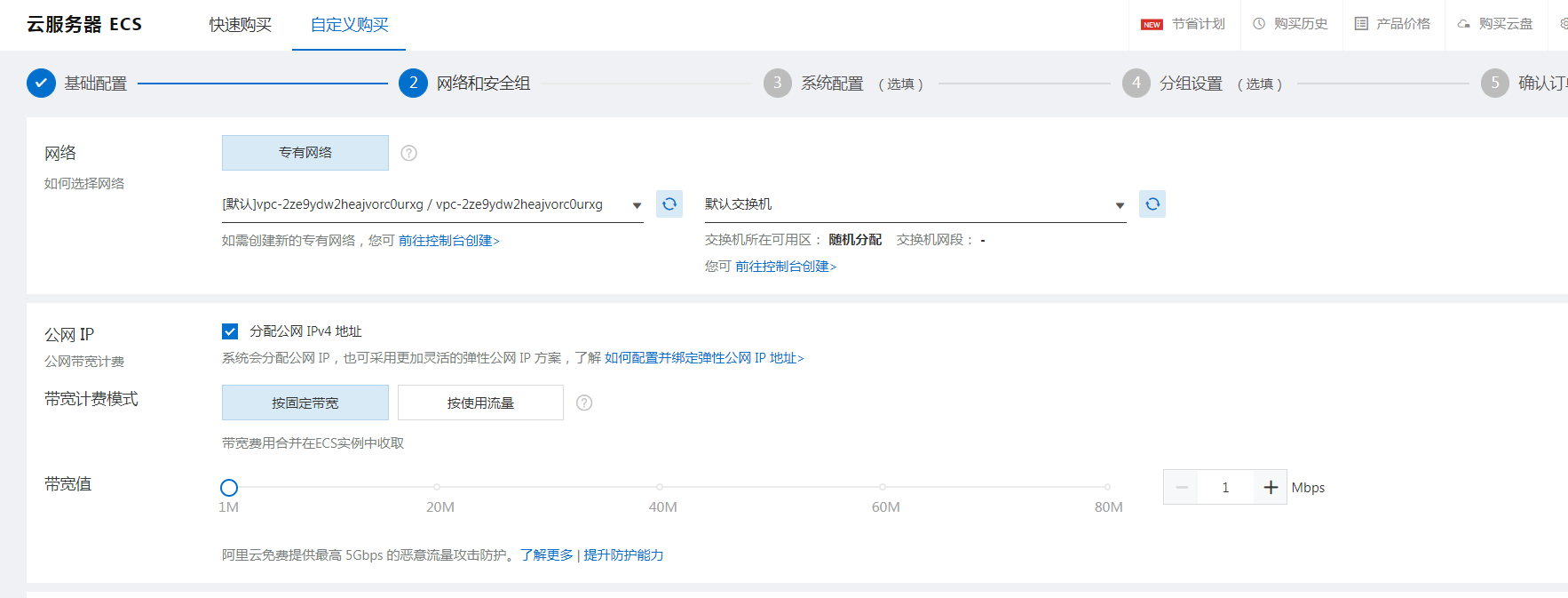Refresh the VPC list
Image resolution: width=1568 pixels, height=598 pixels.
(x=669, y=203)
